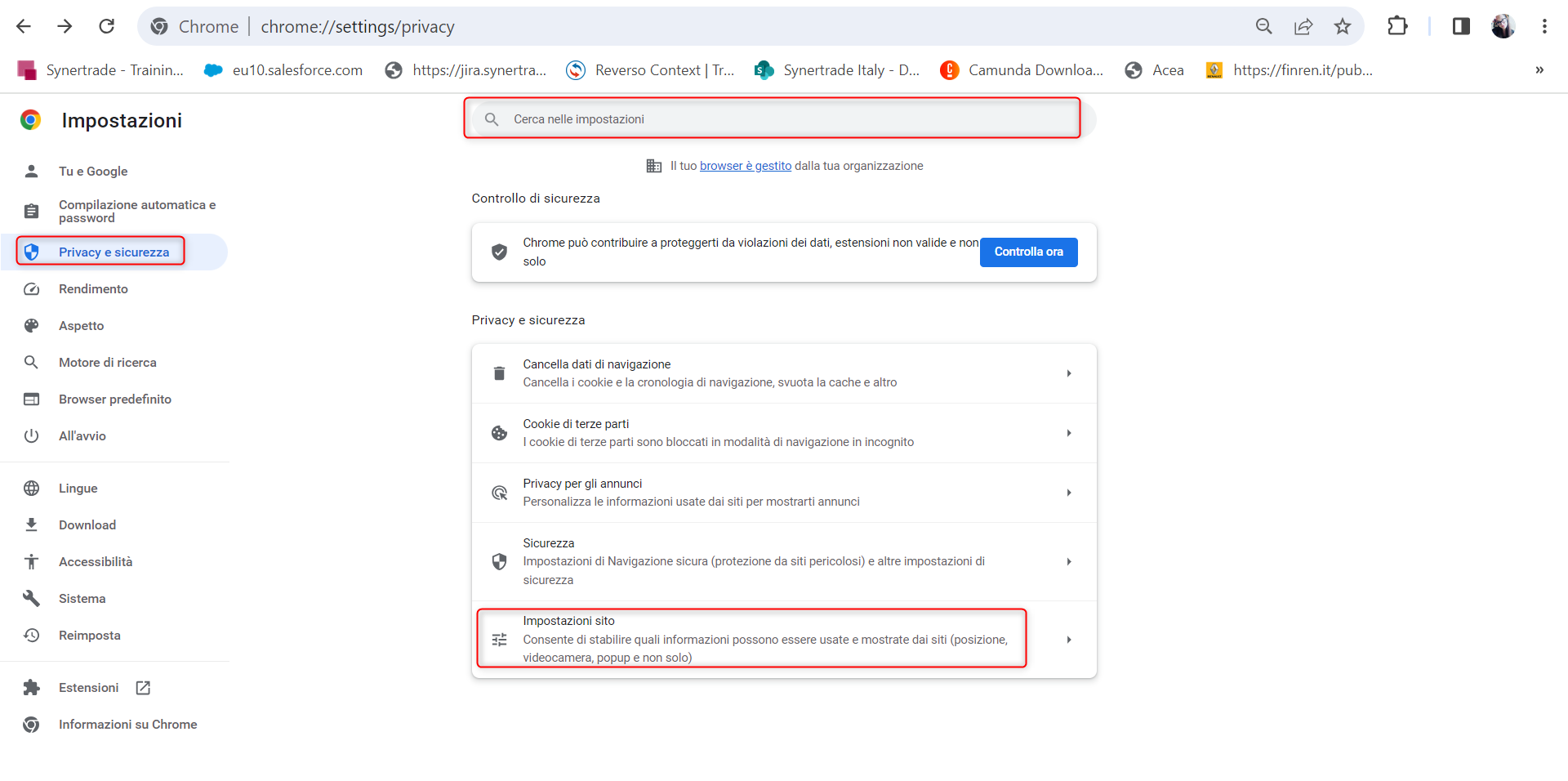
Task: Open Rendimento in the sidebar
Action: pyautogui.click(x=93, y=289)
